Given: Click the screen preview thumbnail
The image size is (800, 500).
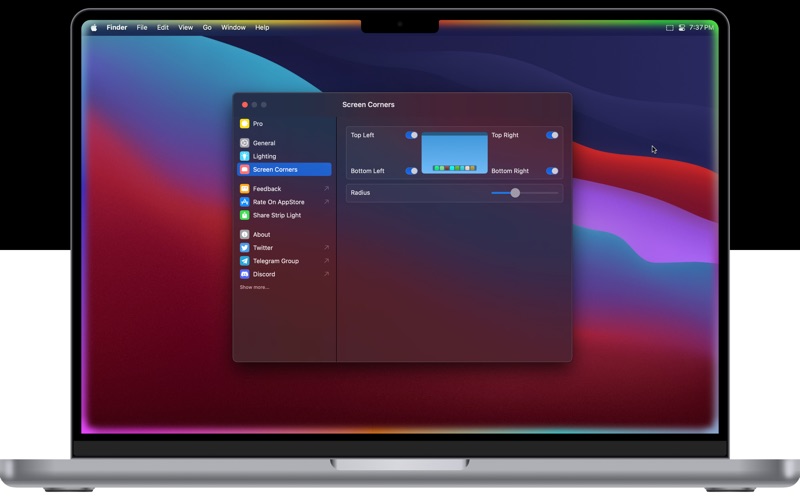Looking at the screenshot, I should 454,153.
